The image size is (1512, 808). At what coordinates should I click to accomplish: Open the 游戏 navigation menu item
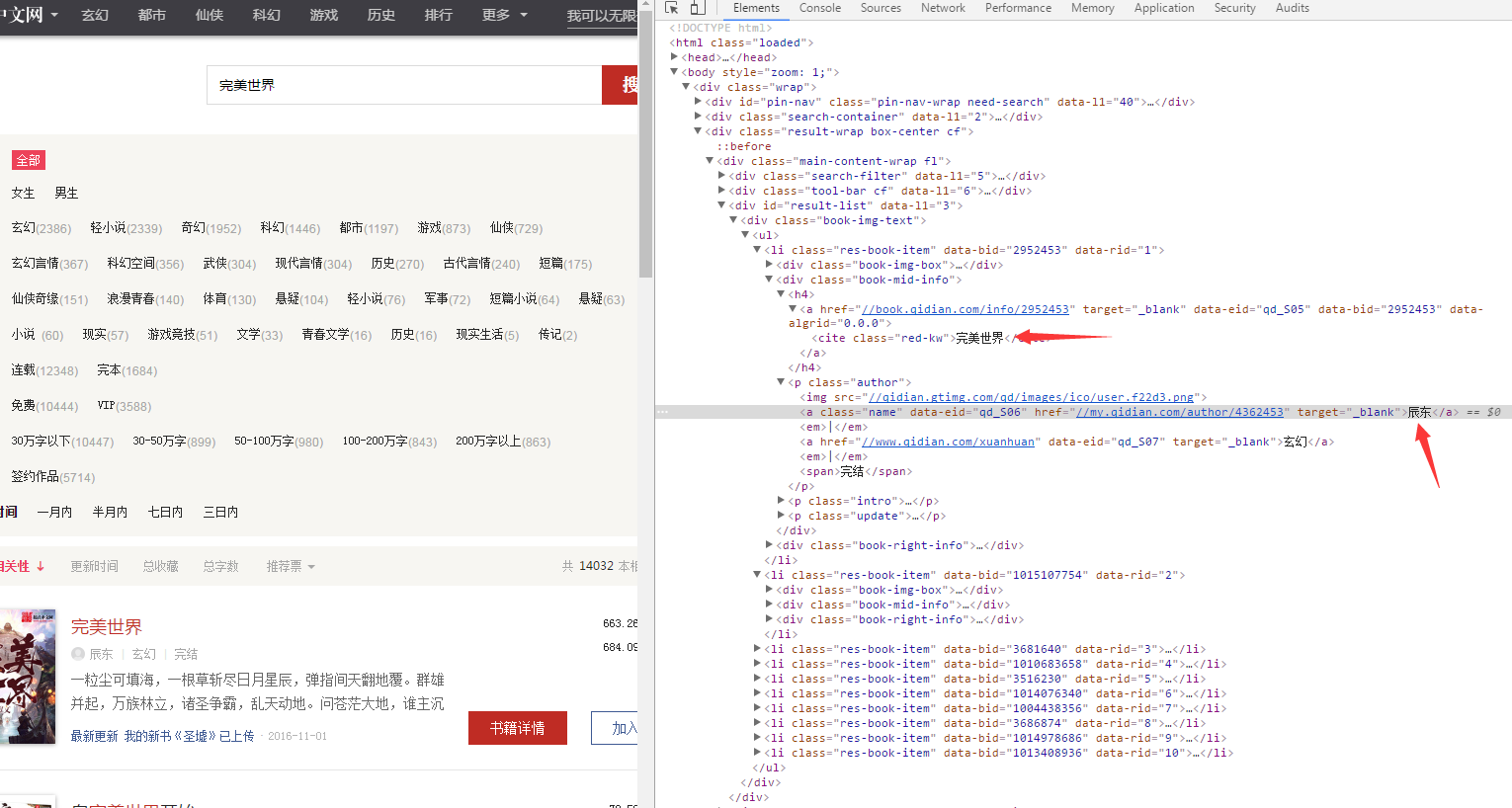[324, 16]
